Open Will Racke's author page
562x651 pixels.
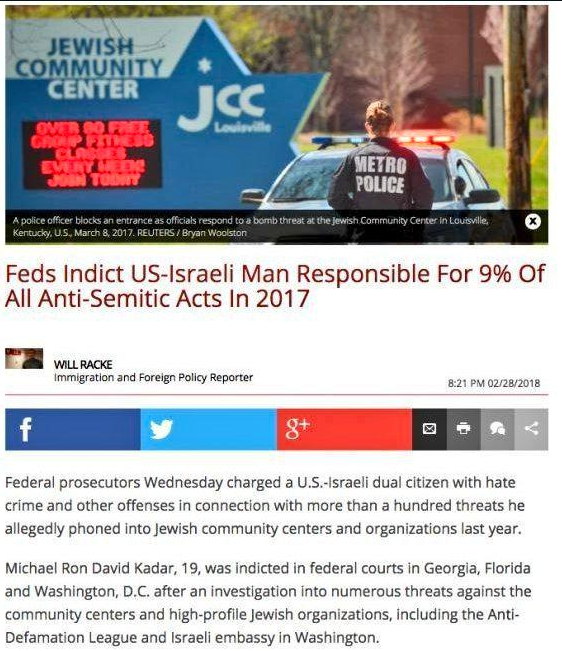tap(83, 365)
